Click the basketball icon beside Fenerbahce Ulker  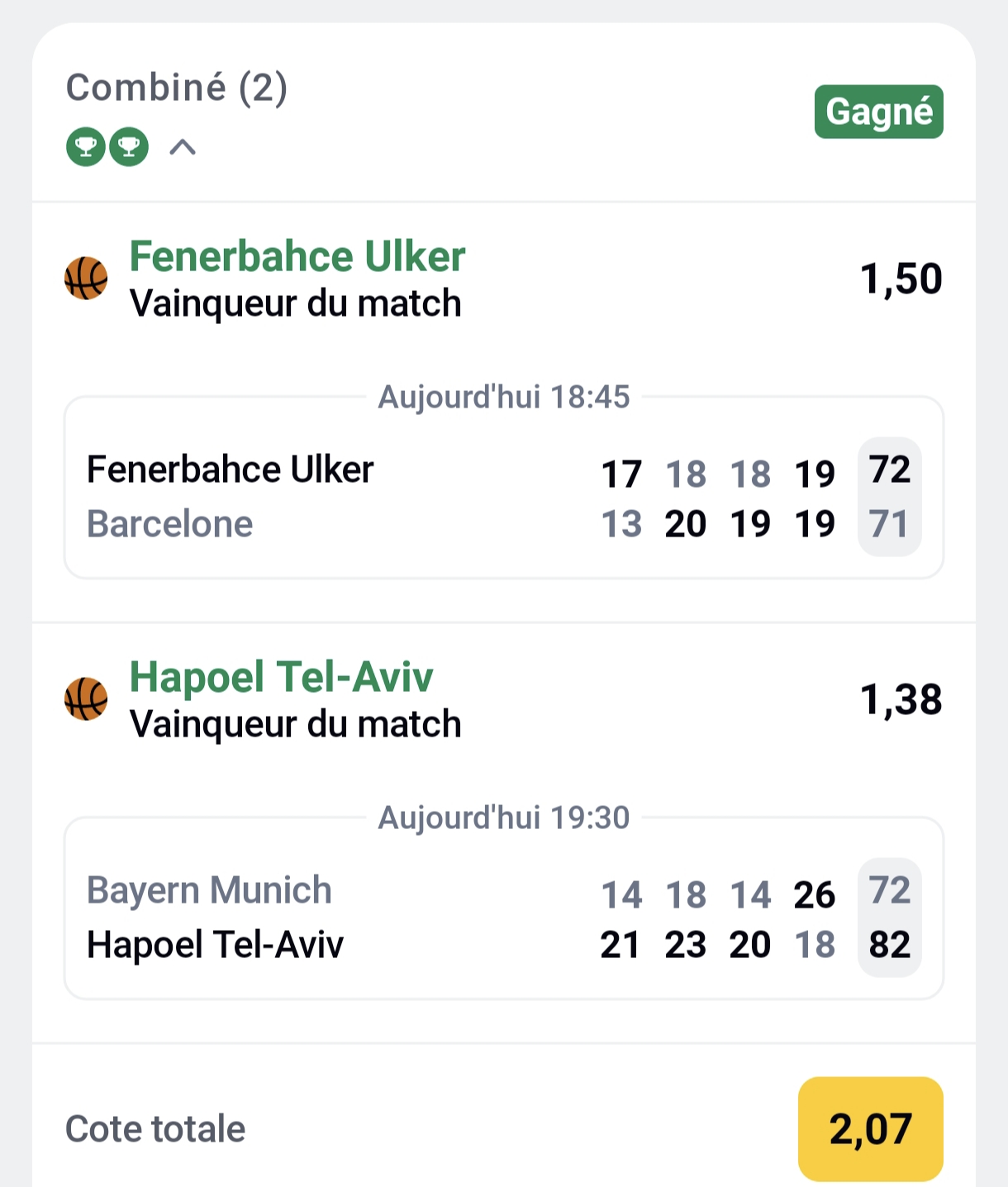pos(86,279)
